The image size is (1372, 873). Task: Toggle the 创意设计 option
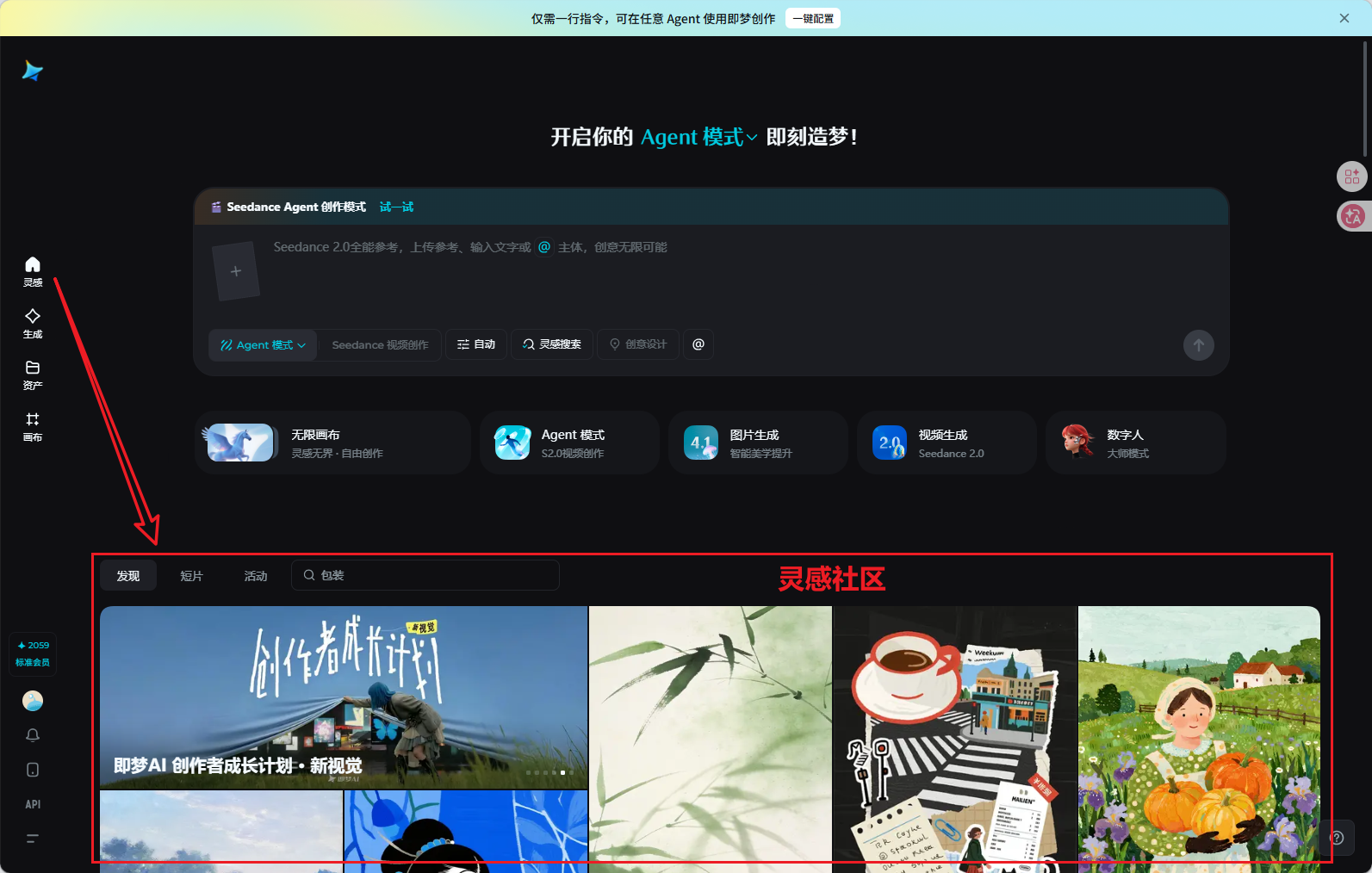coord(638,344)
